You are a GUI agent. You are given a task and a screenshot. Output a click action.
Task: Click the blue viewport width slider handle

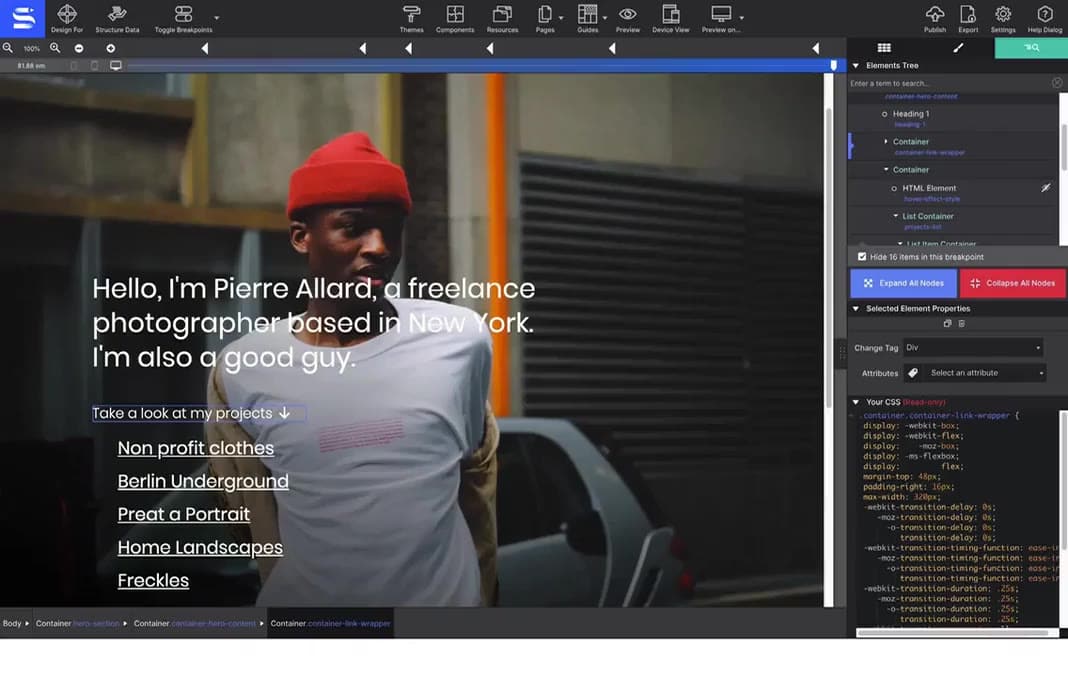click(833, 65)
